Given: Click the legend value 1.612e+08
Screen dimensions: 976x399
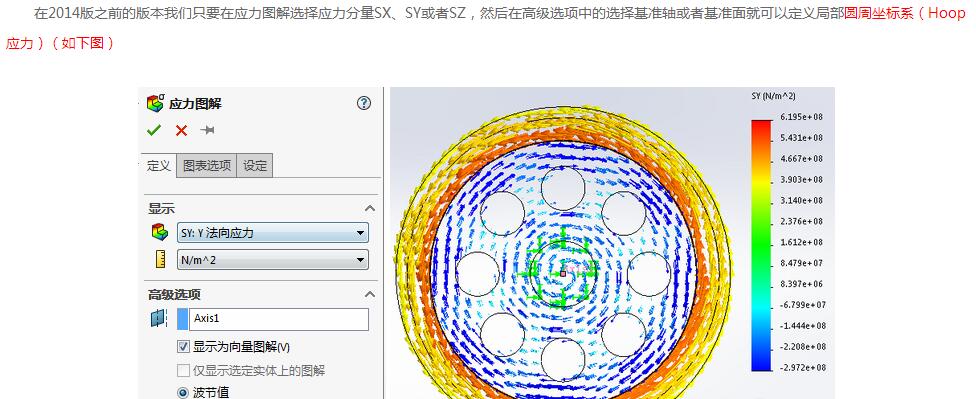Looking at the screenshot, I should [x=801, y=242].
